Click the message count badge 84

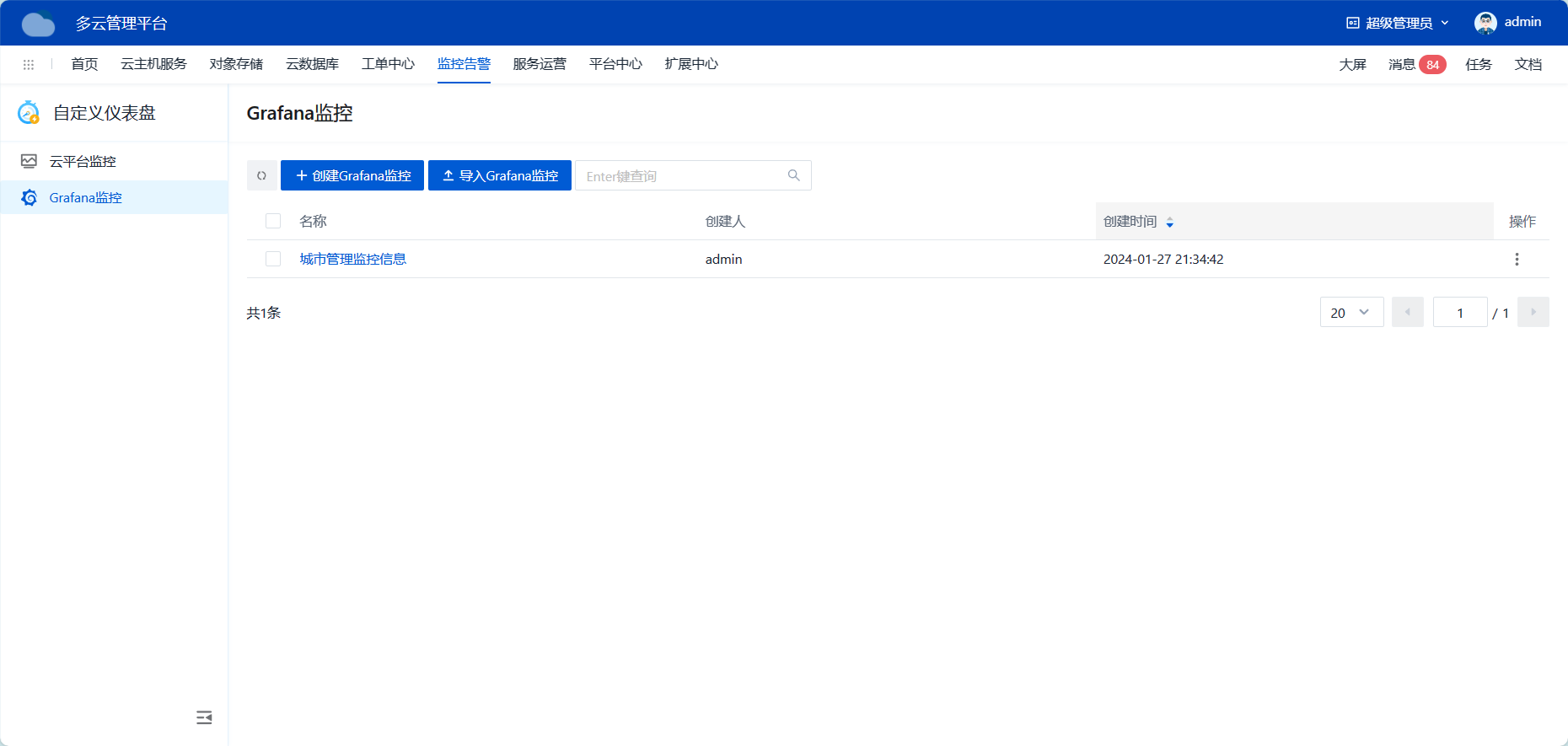[1432, 65]
